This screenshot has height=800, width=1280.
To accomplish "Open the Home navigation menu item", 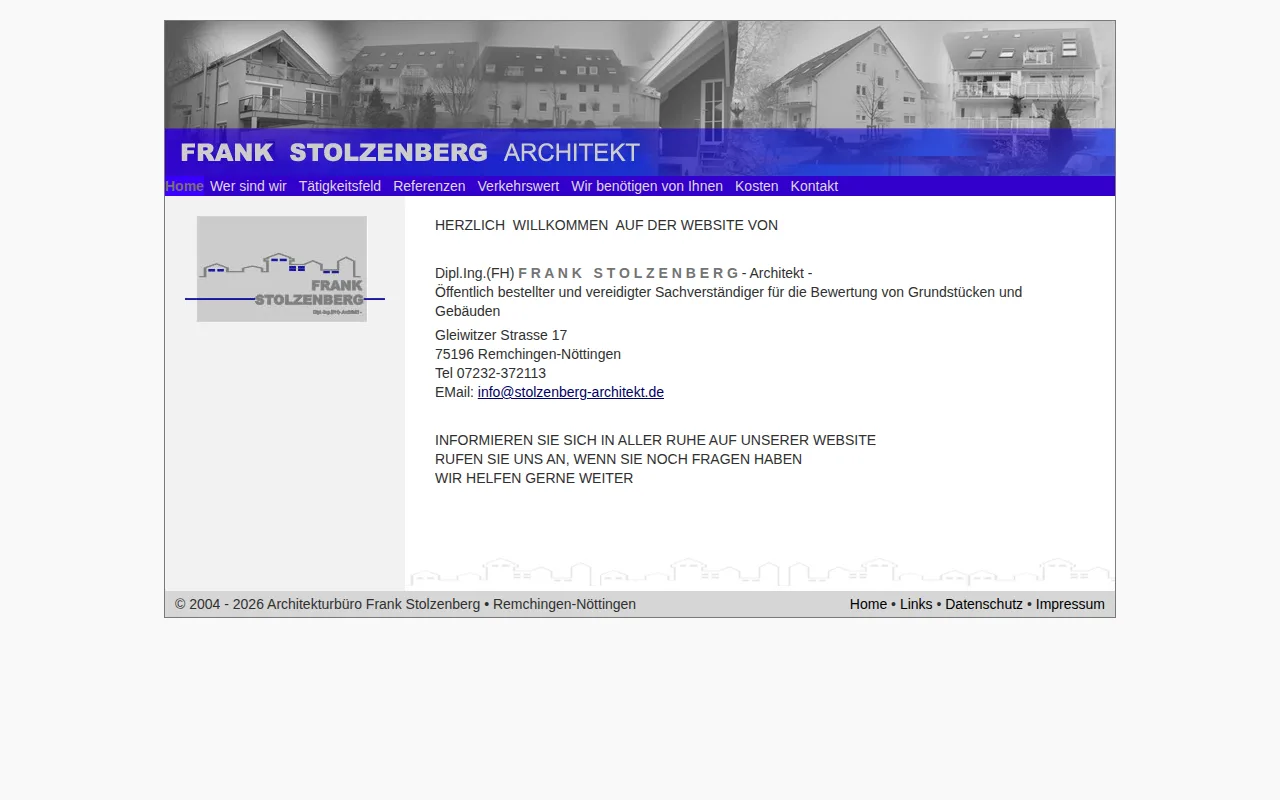I will point(185,186).
